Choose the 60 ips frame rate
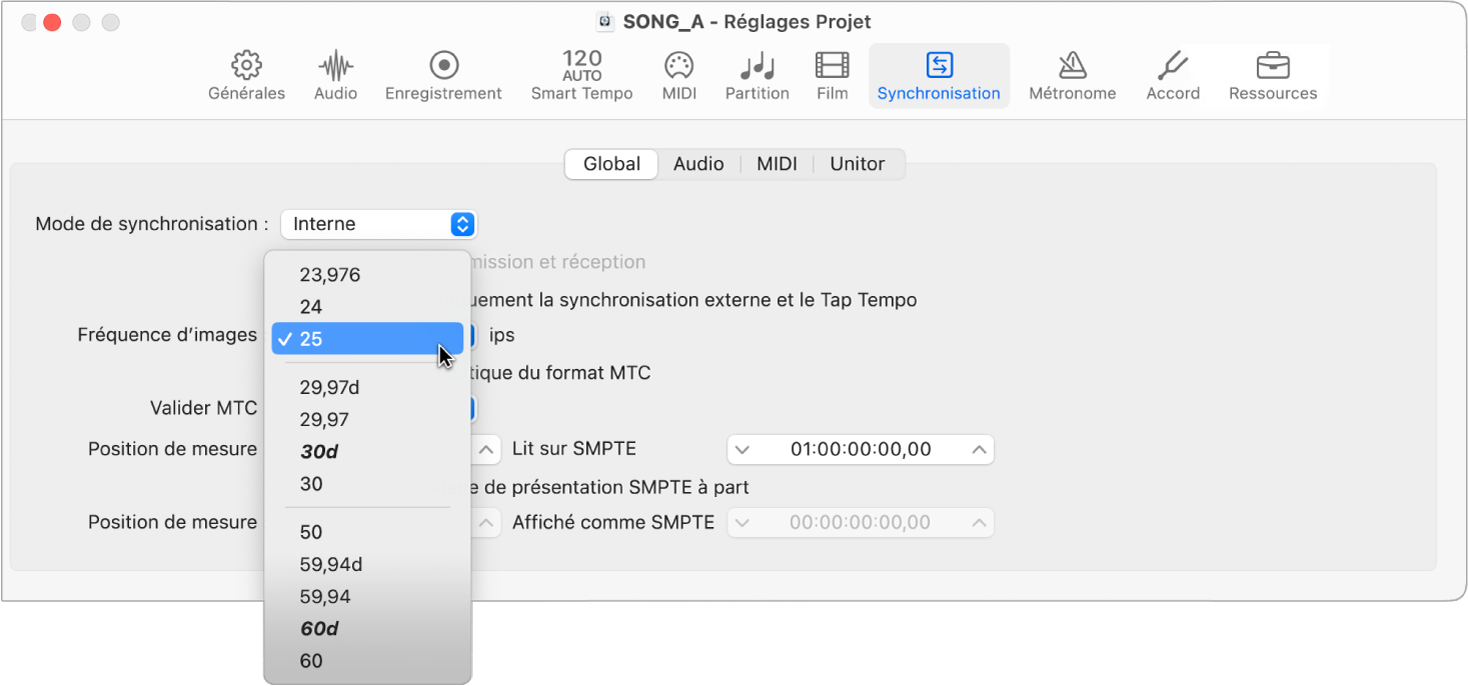 tap(311, 660)
